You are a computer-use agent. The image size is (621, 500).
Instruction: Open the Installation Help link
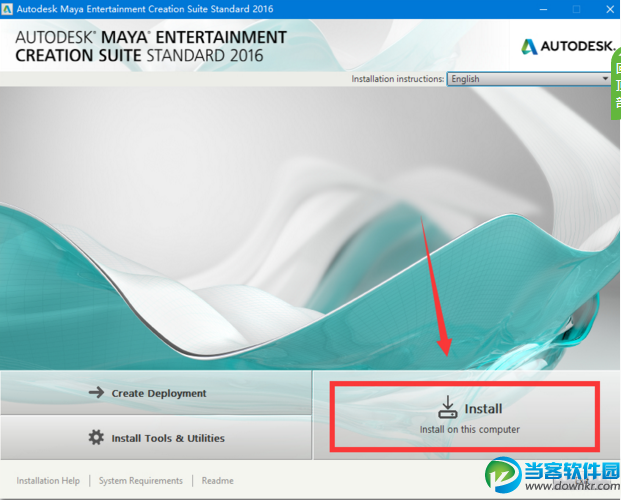click(x=48, y=481)
